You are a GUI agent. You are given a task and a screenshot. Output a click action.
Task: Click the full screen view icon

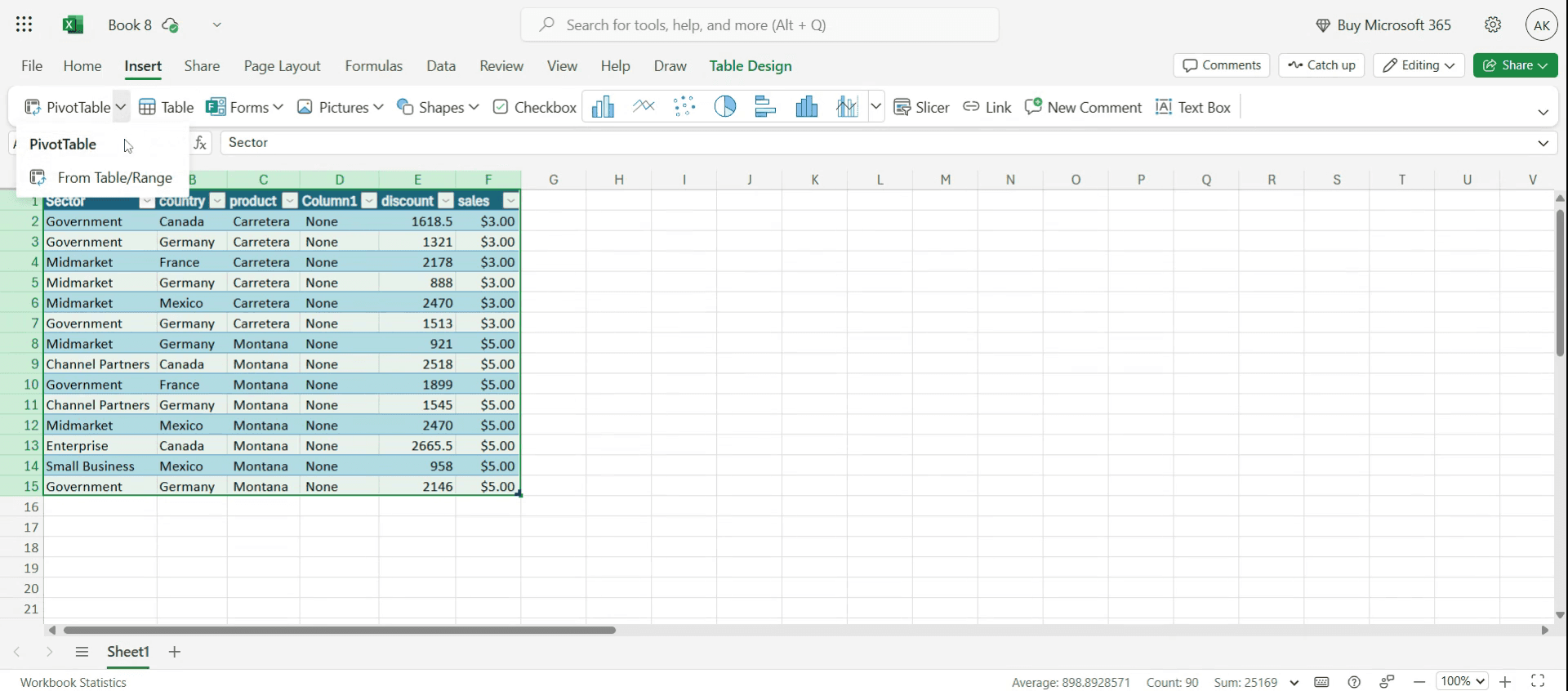tap(1538, 681)
